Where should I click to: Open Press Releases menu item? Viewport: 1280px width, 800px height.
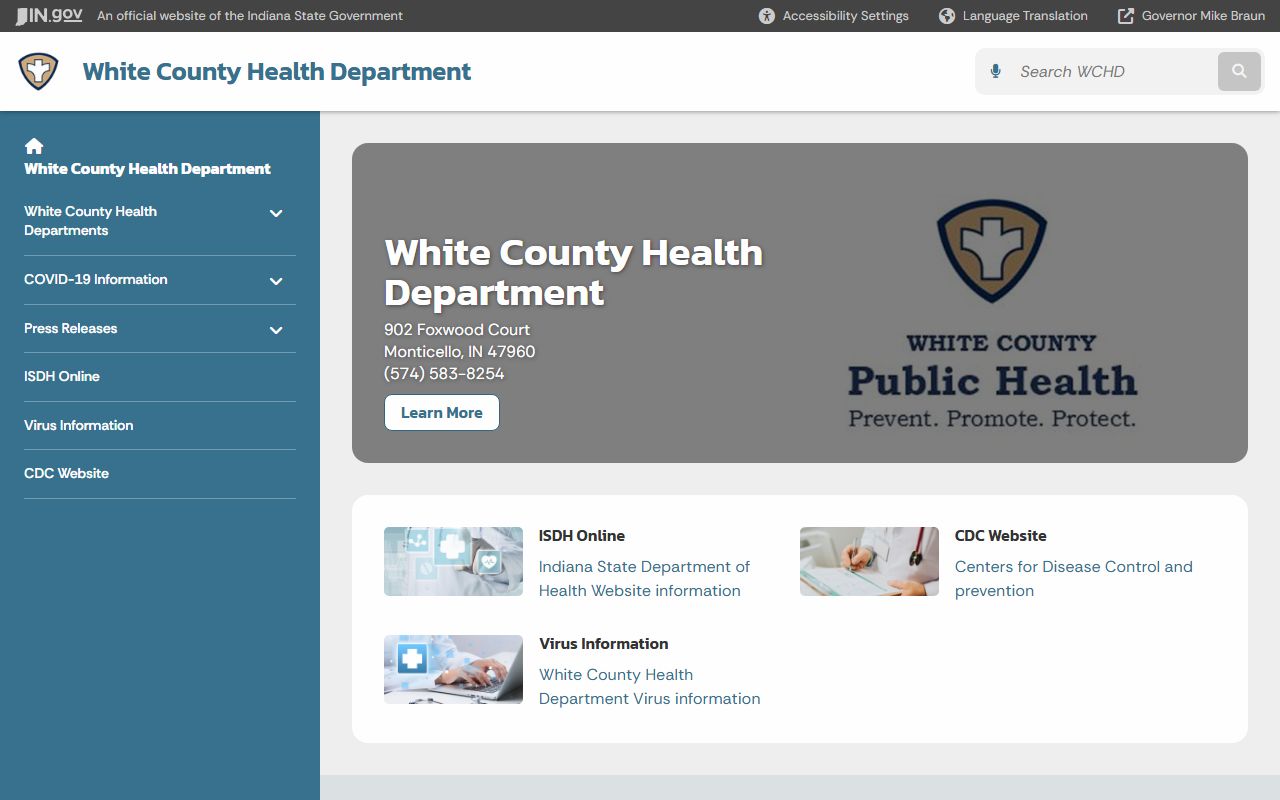pos(71,328)
